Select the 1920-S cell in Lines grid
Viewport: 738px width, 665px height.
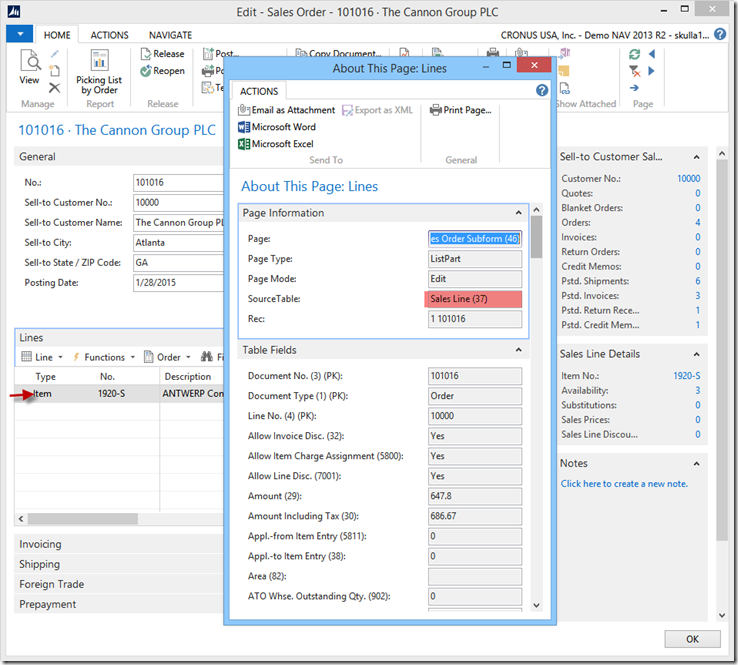[x=112, y=393]
